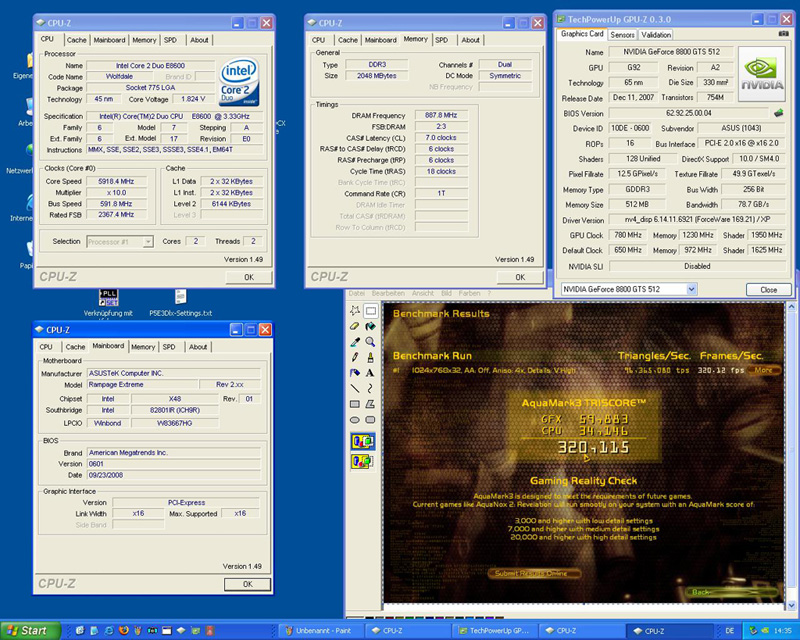Click the BIOS save chip icon in GPU-Z
800x640 pixels.
(x=779, y=113)
